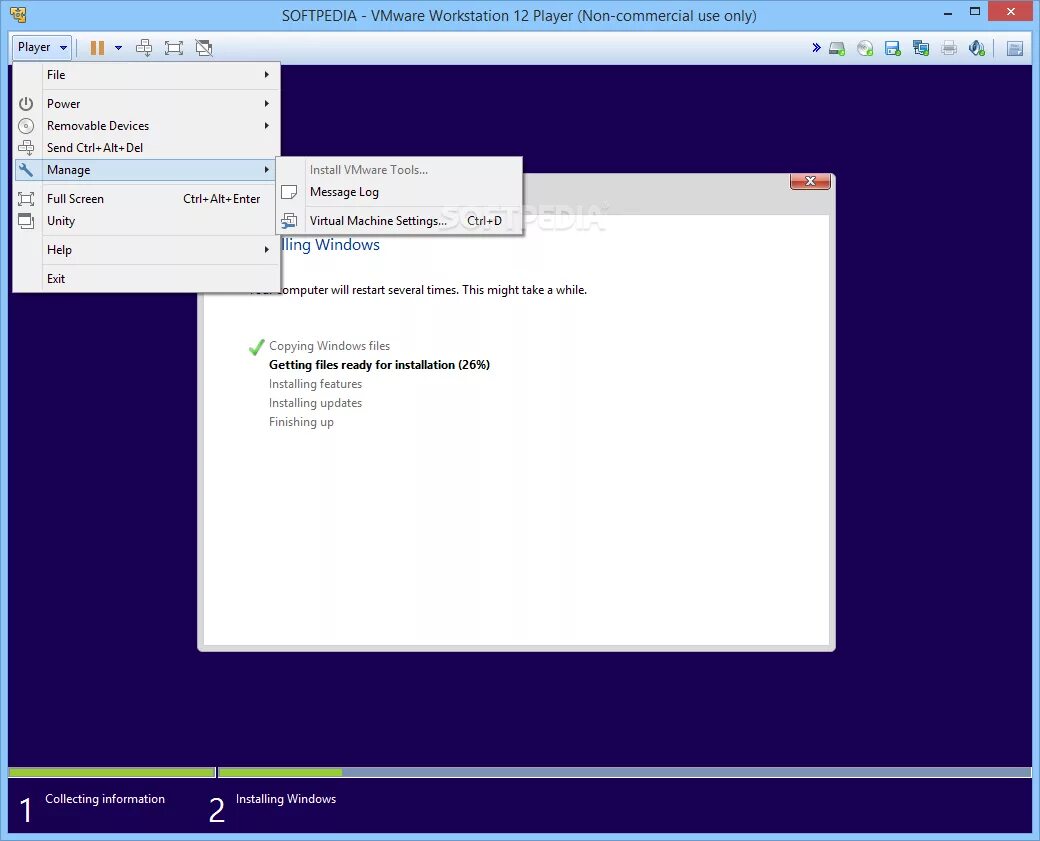The height and width of the screenshot is (841, 1040).
Task: Click the CD/DVD drive status icon
Action: (865, 47)
